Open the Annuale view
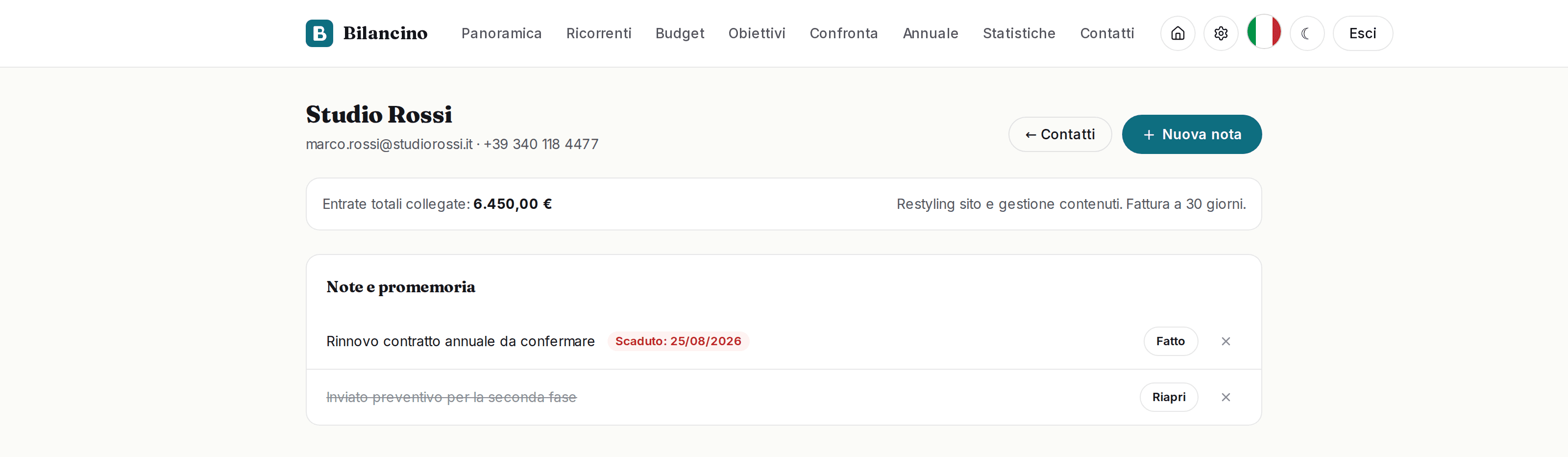 [x=930, y=33]
